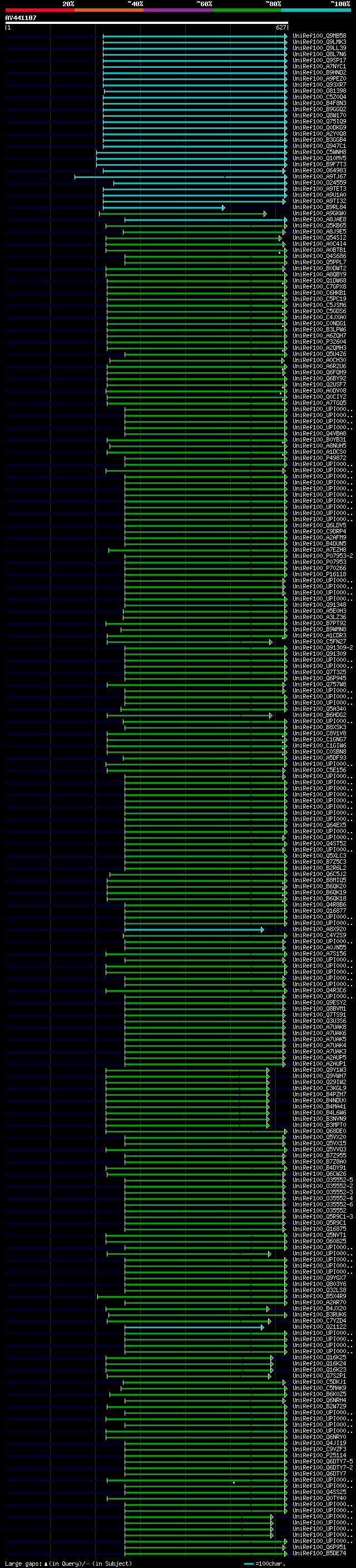Select hit label UniRef100_P49872
356x1568 pixels.
(319, 458)
